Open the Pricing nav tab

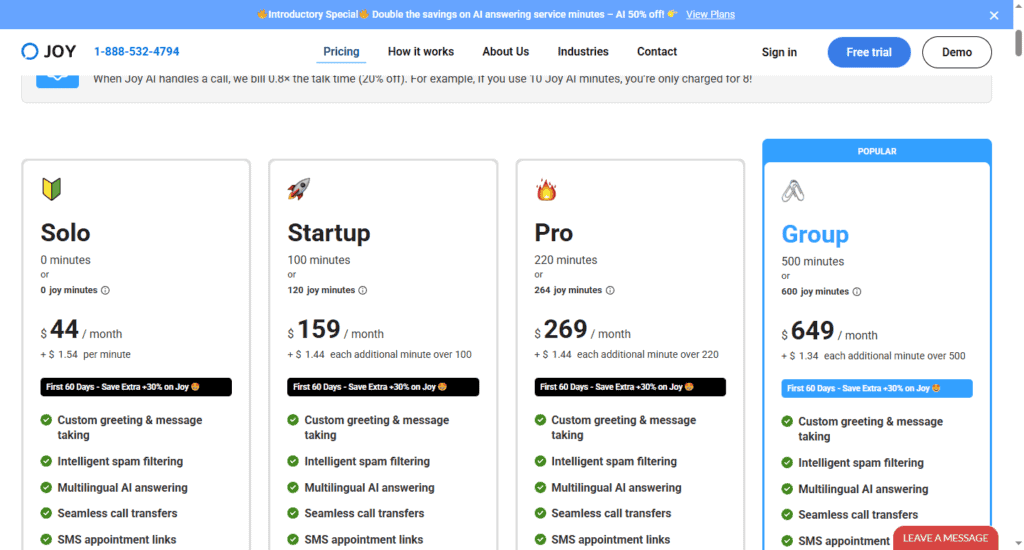341,52
